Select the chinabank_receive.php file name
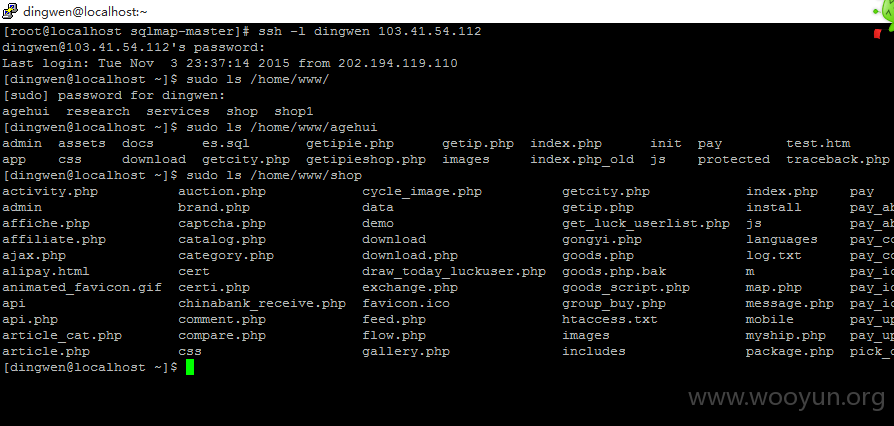 tap(262, 304)
